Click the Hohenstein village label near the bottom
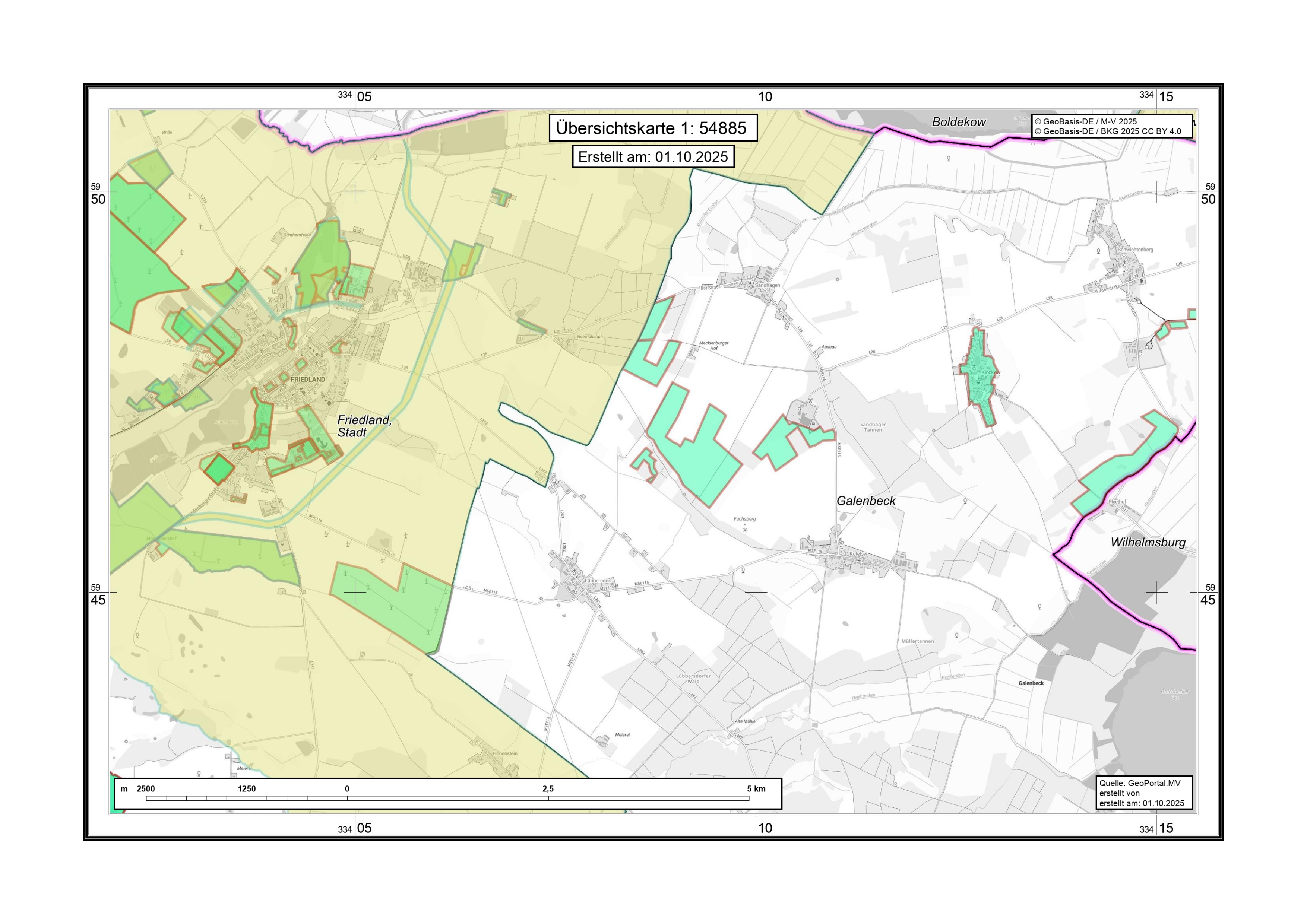Viewport: 1307px width, 924px height. 505,753
